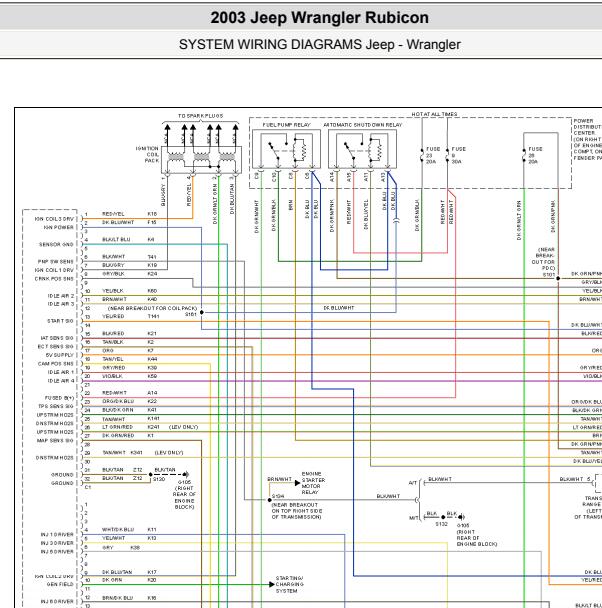
Task: Click the 'ENGINE STARTER MOTOR RELAY' label
Action: [313, 483]
